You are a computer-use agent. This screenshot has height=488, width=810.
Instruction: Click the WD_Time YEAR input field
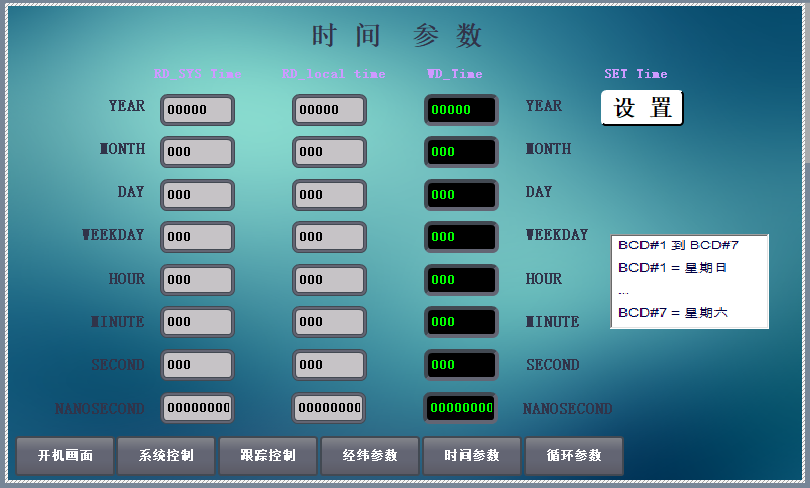pyautogui.click(x=461, y=110)
